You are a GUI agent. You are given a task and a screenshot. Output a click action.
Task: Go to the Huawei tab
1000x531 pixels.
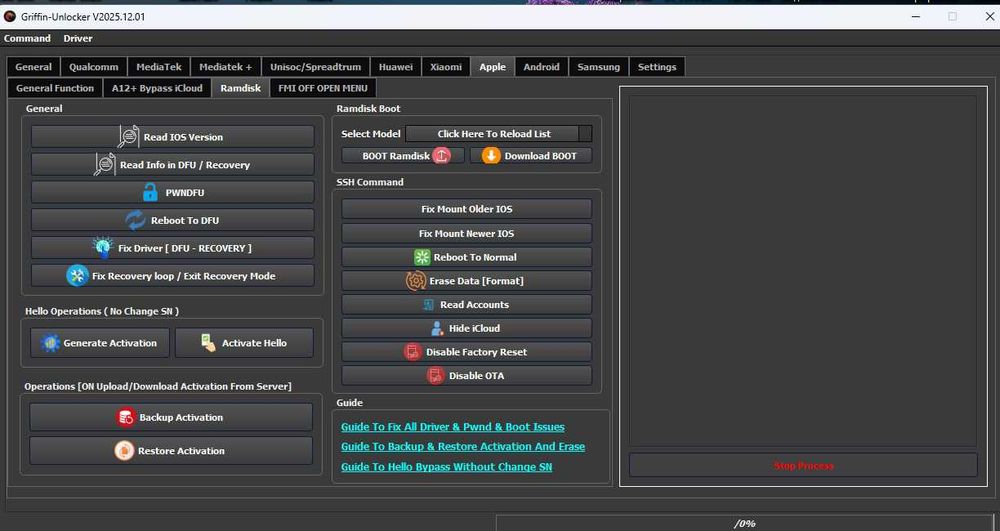395,67
